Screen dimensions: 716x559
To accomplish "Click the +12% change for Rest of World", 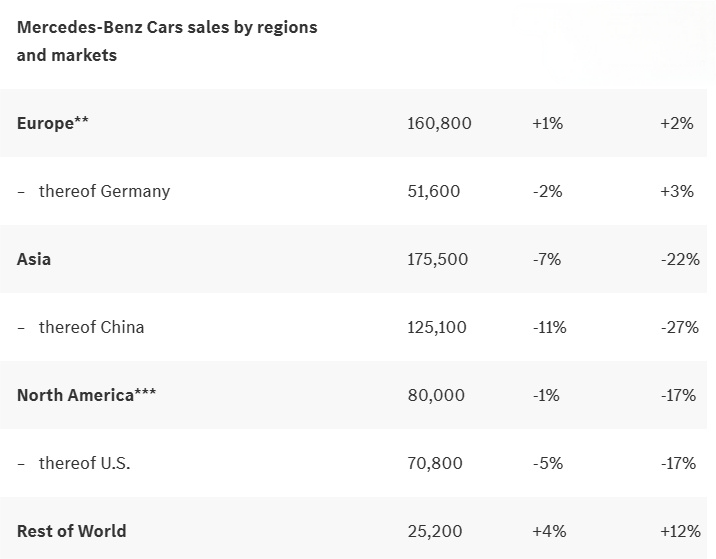I will click(678, 530).
